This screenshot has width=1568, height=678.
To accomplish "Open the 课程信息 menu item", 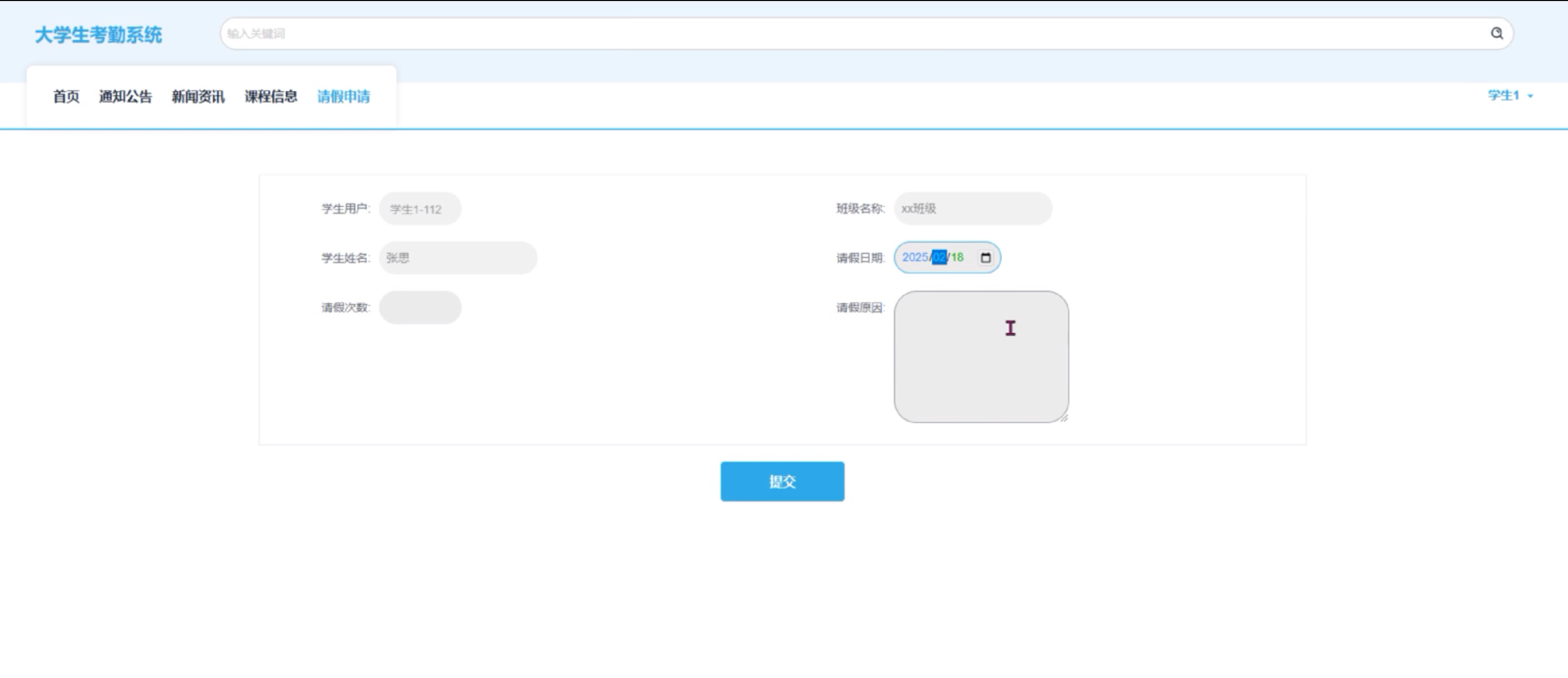I will (x=271, y=96).
